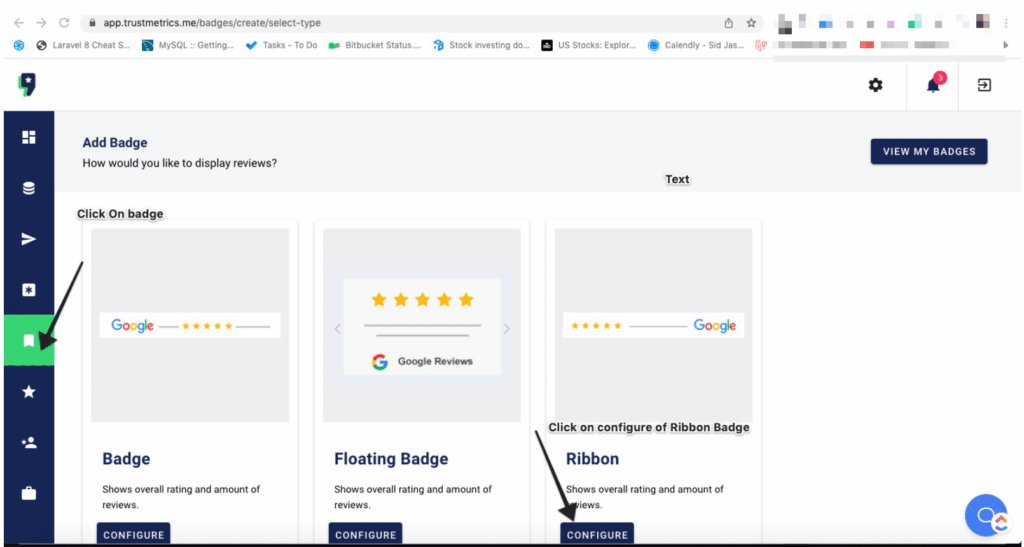Open the database stack icon in sidebar
The width and height of the screenshot is (1024, 547).
pos(29,188)
